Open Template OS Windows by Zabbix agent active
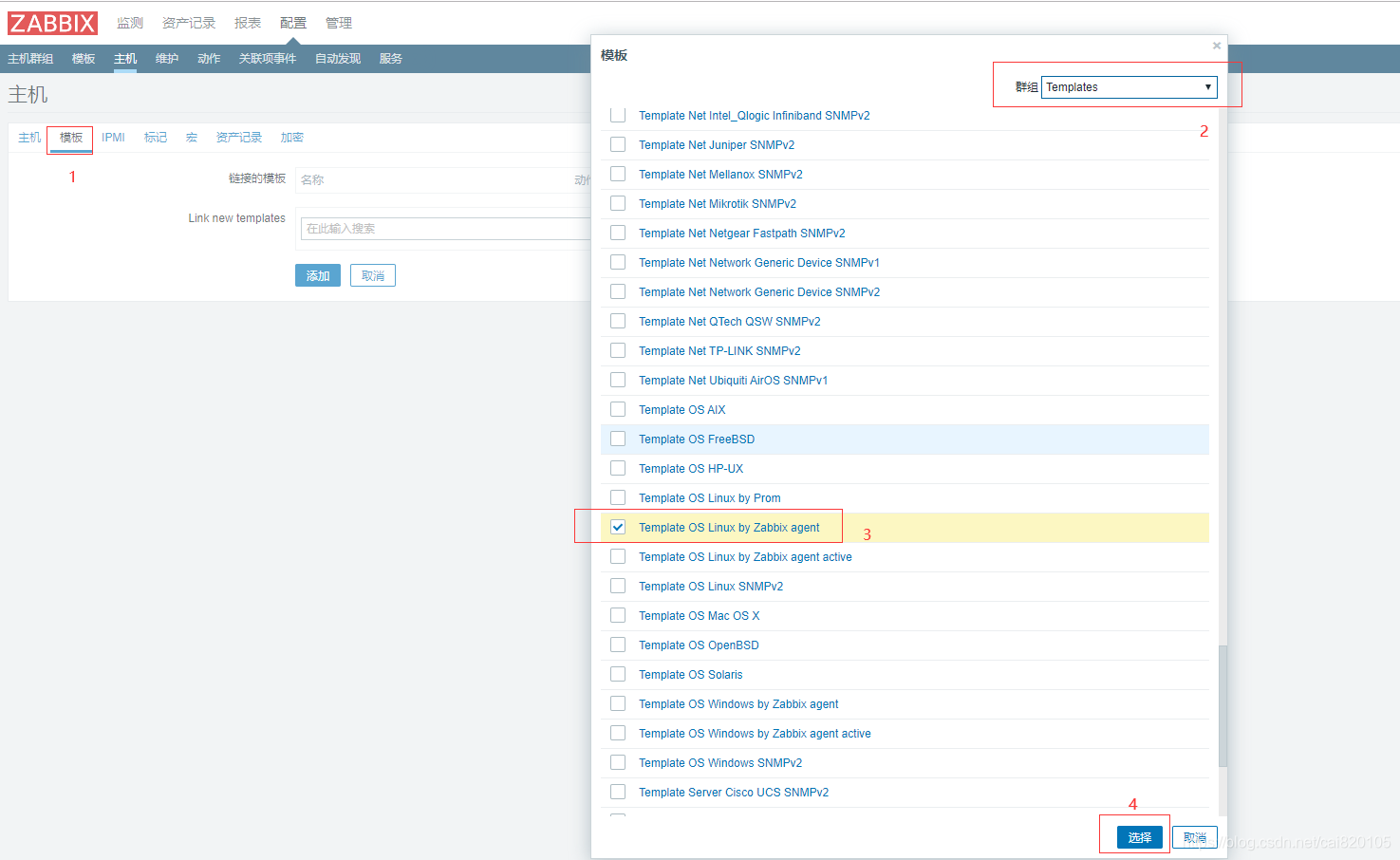1400x860 pixels. (x=755, y=734)
